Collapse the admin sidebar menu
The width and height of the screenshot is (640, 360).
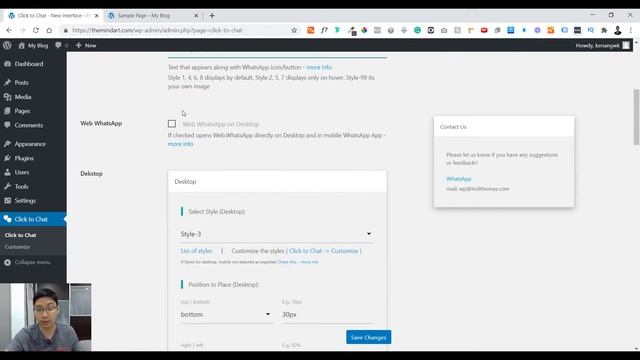pyautogui.click(x=27, y=262)
